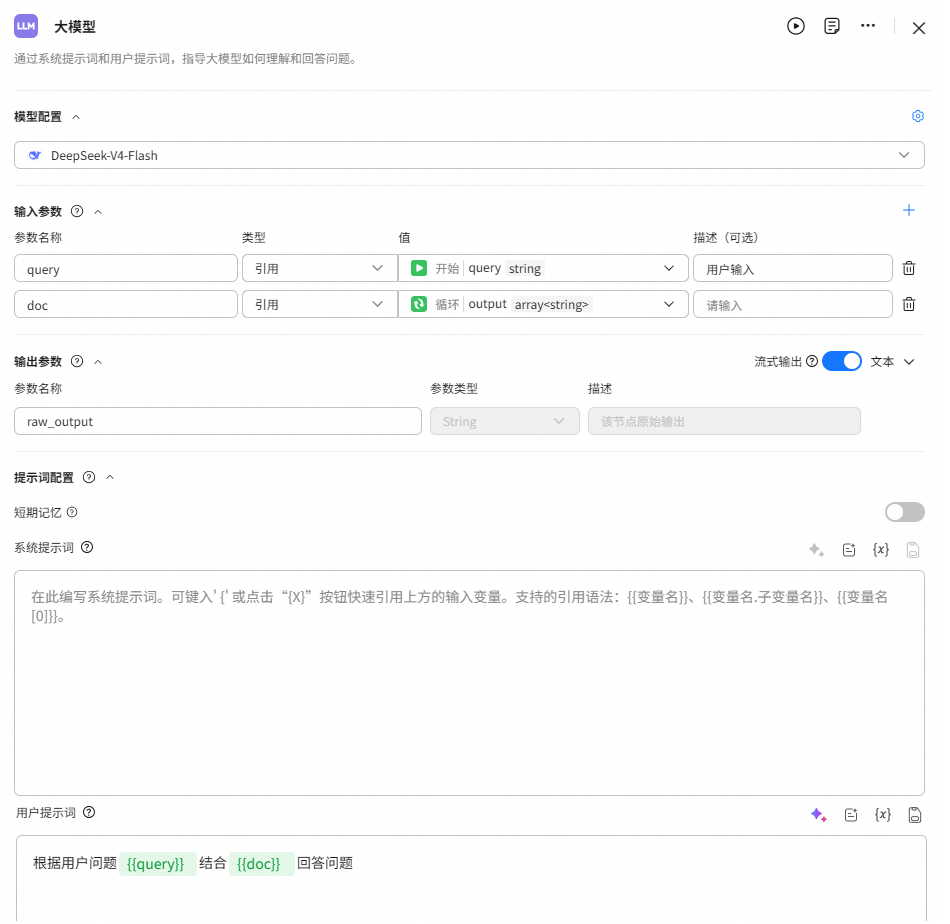This screenshot has width=950, height=924.
Task: Edit description field containing 用户输入
Action: (792, 268)
